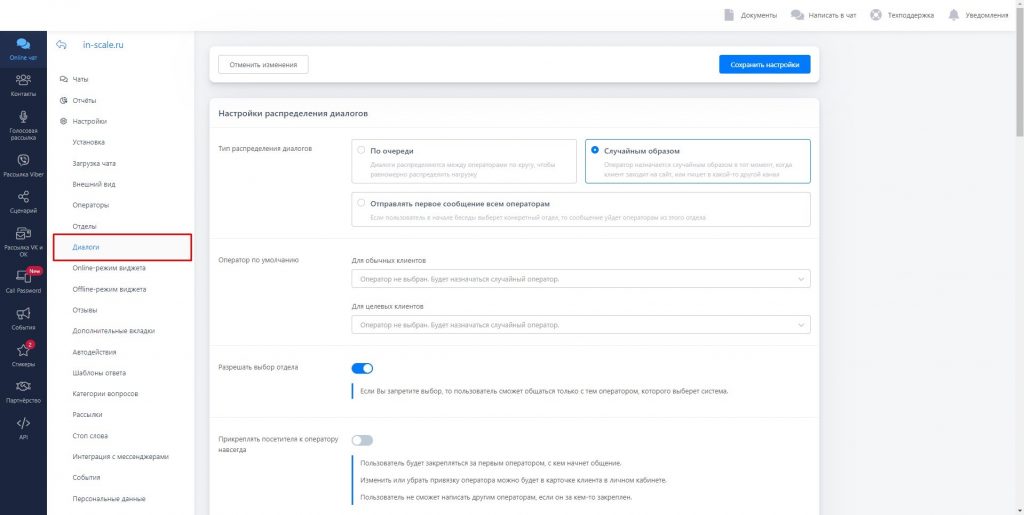
Task: Expand the Для обычных клиентов operator dropdown
Action: click(x=581, y=279)
